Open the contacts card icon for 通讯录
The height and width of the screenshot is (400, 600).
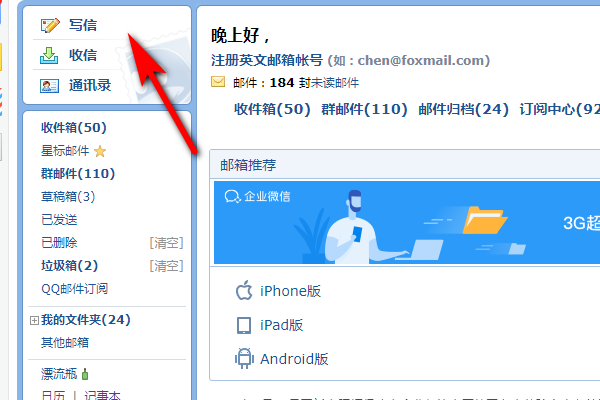tap(49, 86)
